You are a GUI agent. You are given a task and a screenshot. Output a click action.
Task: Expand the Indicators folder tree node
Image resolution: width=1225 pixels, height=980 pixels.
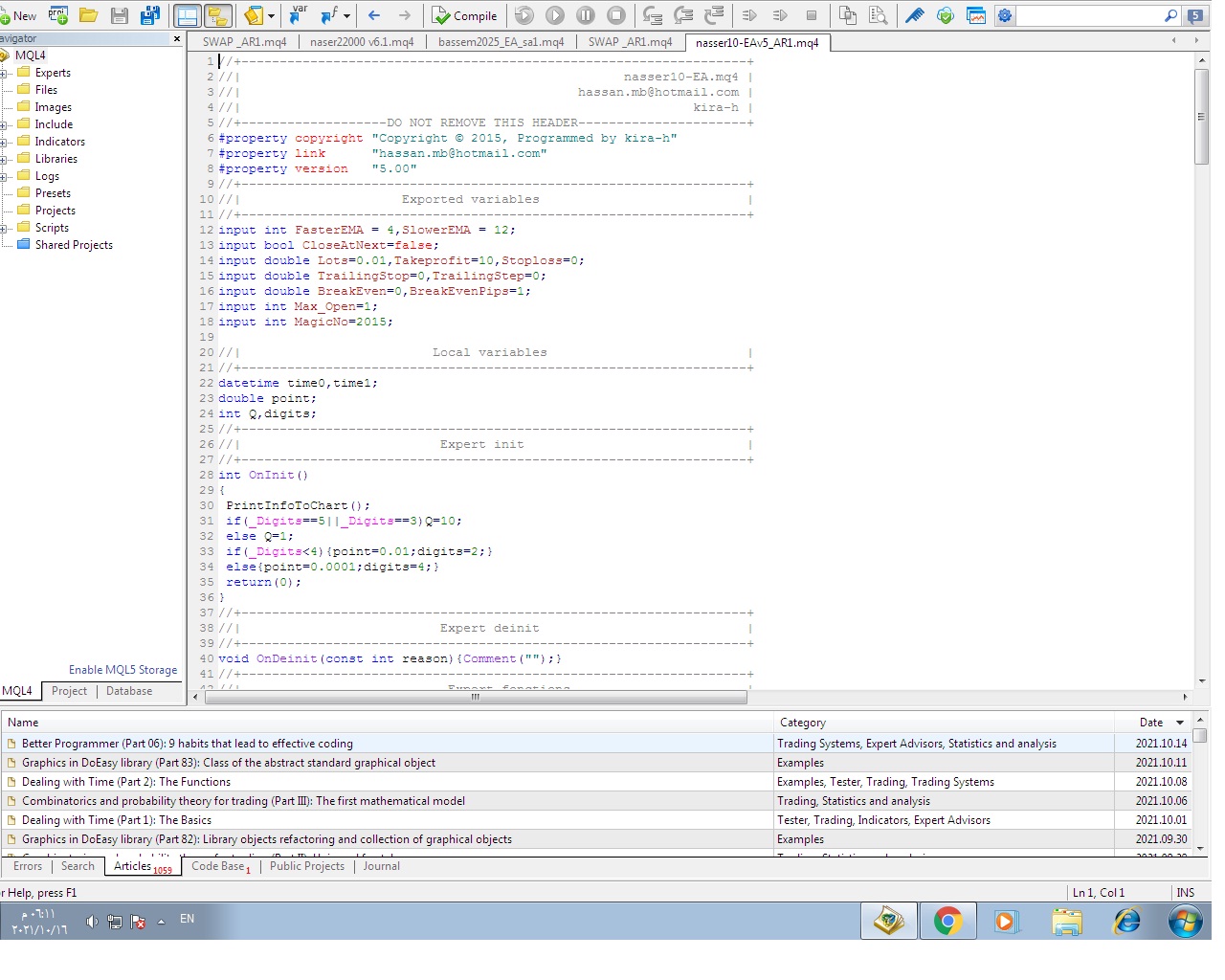click(5, 142)
